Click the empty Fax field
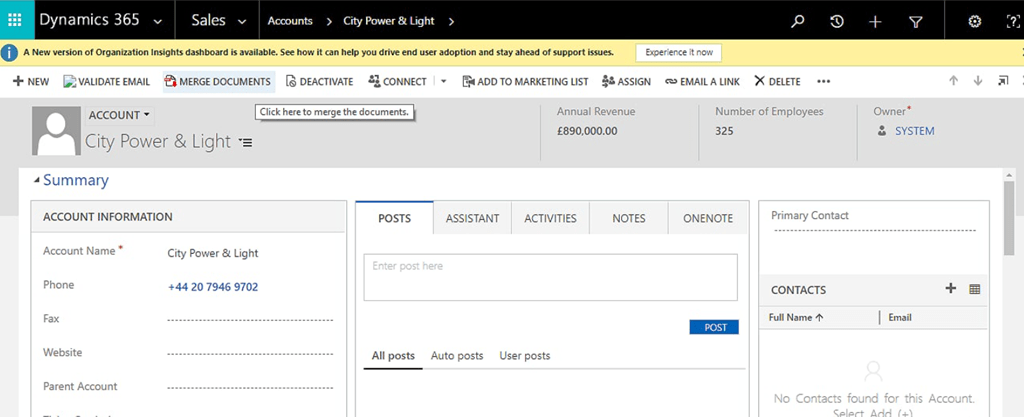1024x417 pixels. pyautogui.click(x=251, y=320)
